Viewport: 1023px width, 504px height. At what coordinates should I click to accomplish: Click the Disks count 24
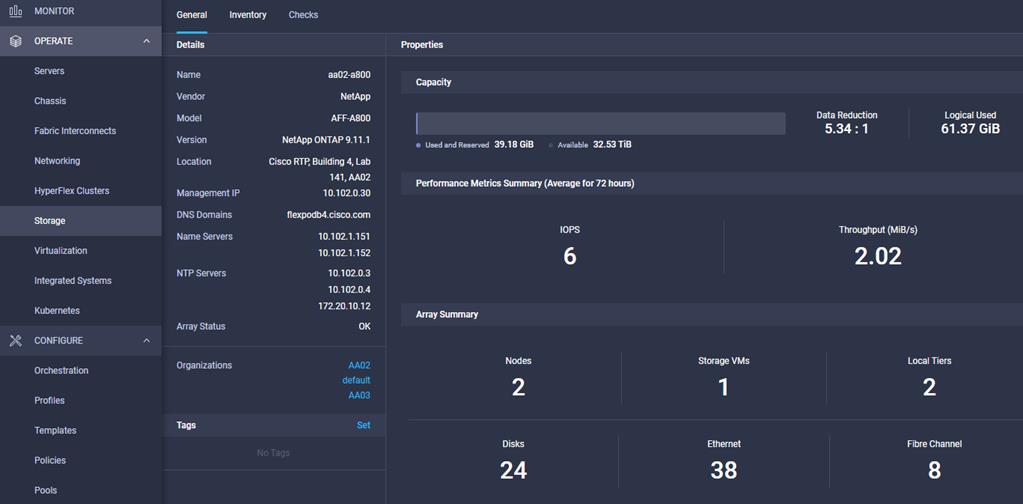[x=513, y=470]
